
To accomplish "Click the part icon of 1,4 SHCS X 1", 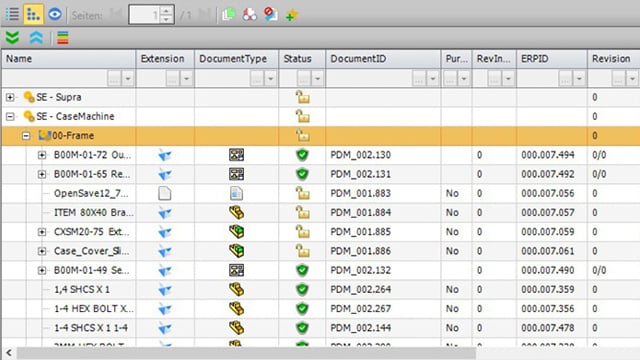I will pyautogui.click(x=236, y=289).
